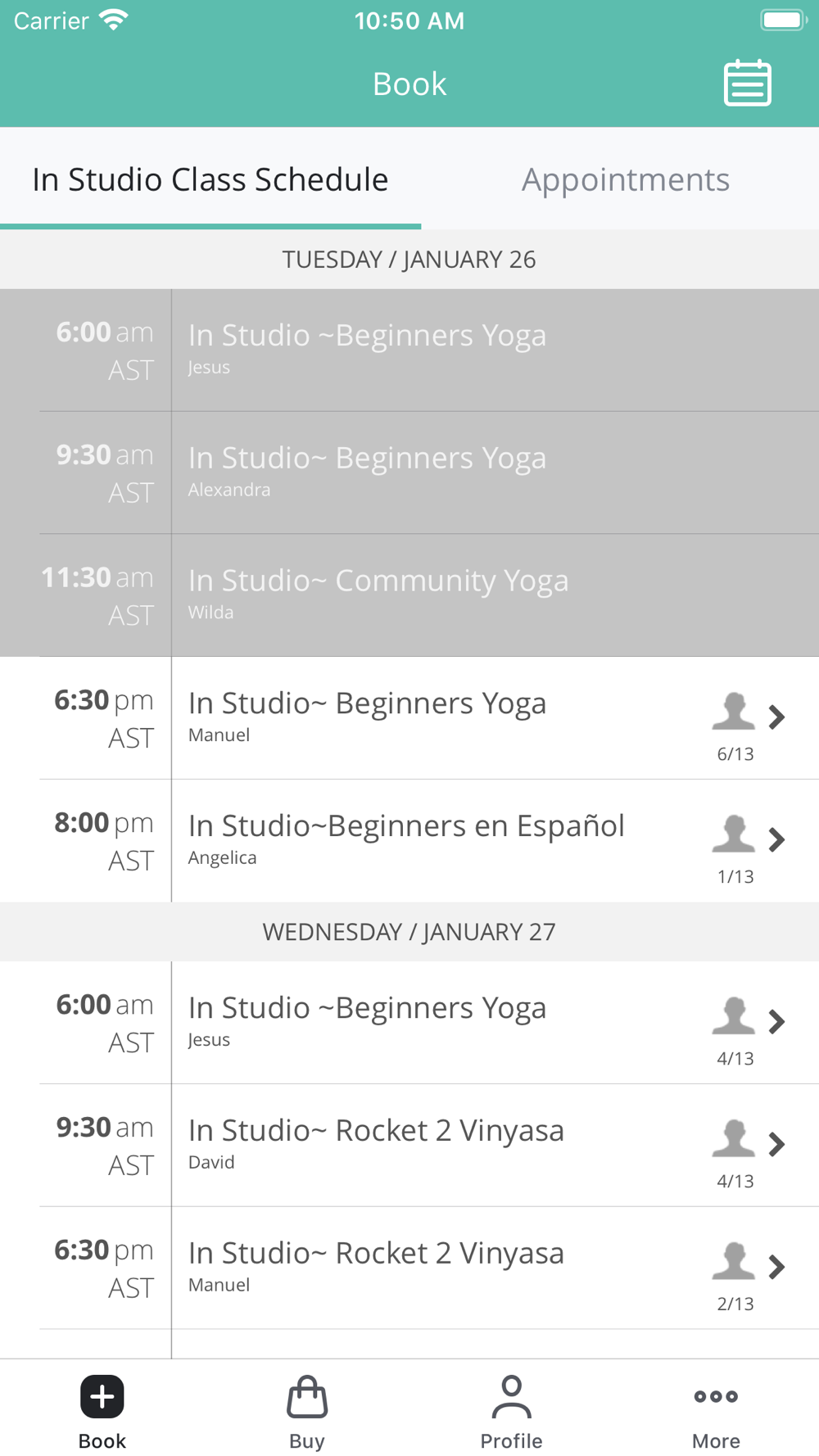819x1456 pixels.
Task: Expand chevron for Wednesday 6:30 pm Rocket 2 Vinyasa
Action: click(x=776, y=1267)
